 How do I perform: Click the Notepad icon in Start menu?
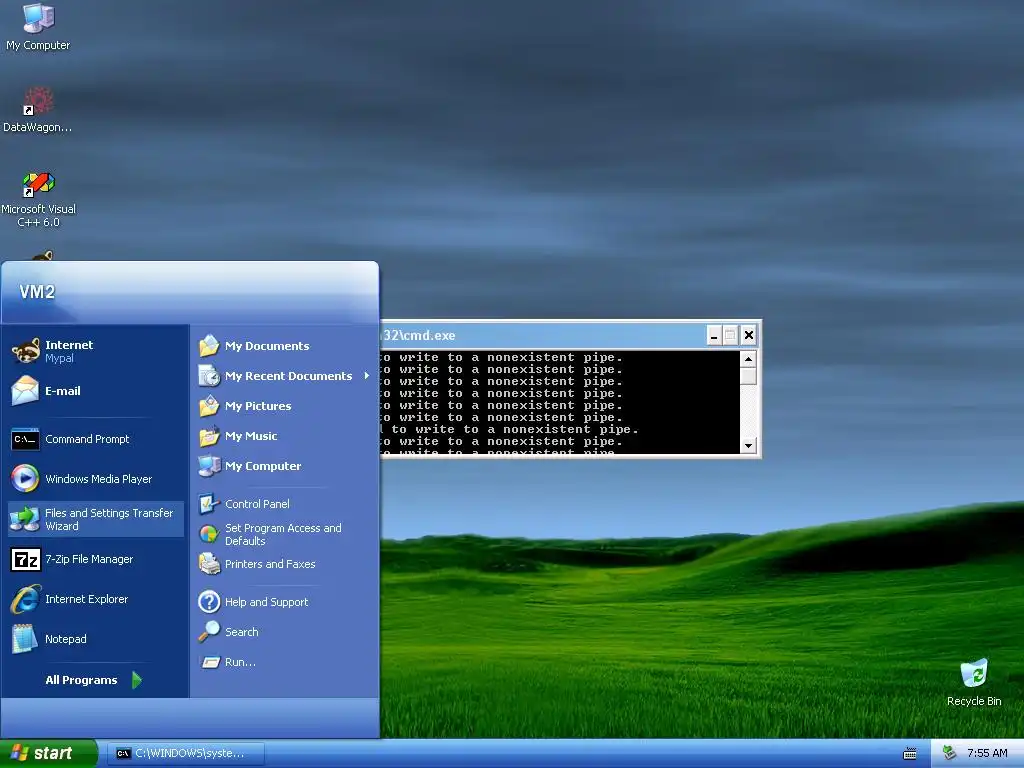pos(25,639)
